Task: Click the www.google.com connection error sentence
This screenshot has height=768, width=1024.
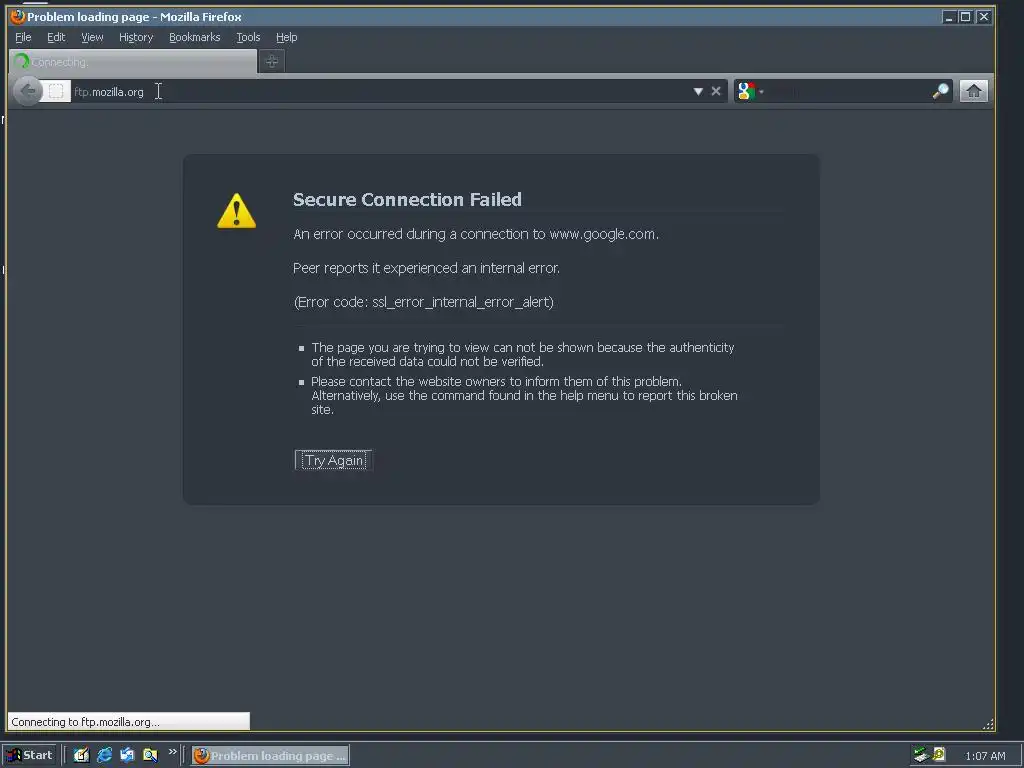Action: point(475,234)
